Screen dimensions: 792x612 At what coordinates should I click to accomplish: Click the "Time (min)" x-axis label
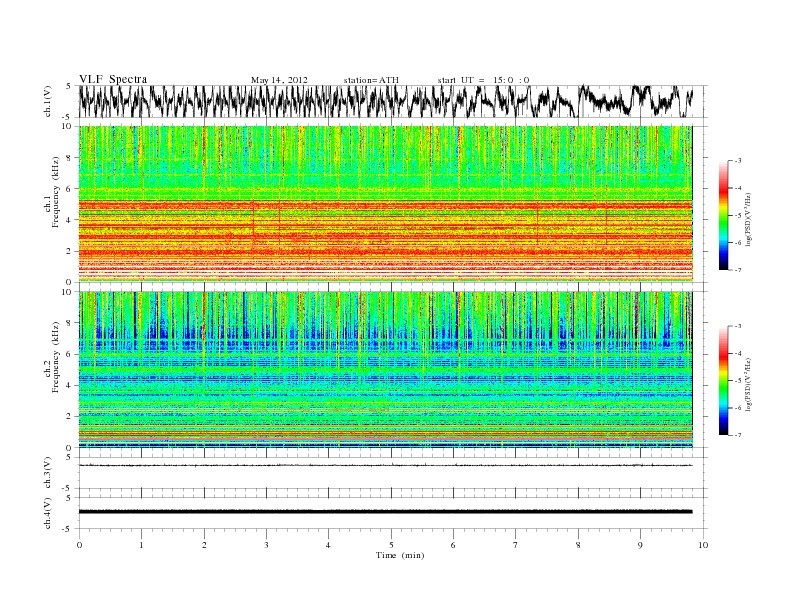[x=400, y=555]
